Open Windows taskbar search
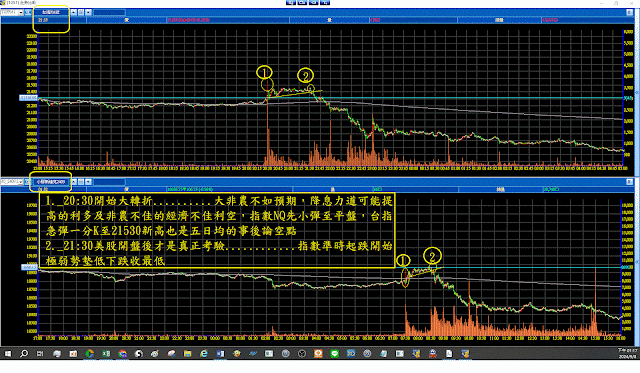The image size is (640, 373). (x=24, y=353)
